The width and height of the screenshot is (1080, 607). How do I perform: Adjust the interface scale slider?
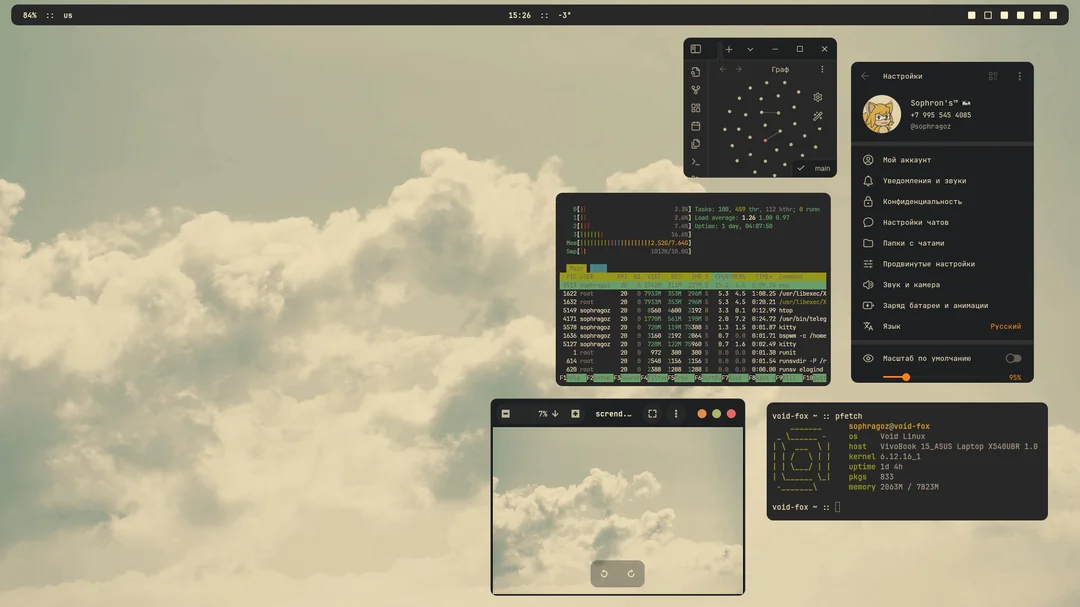(x=906, y=377)
